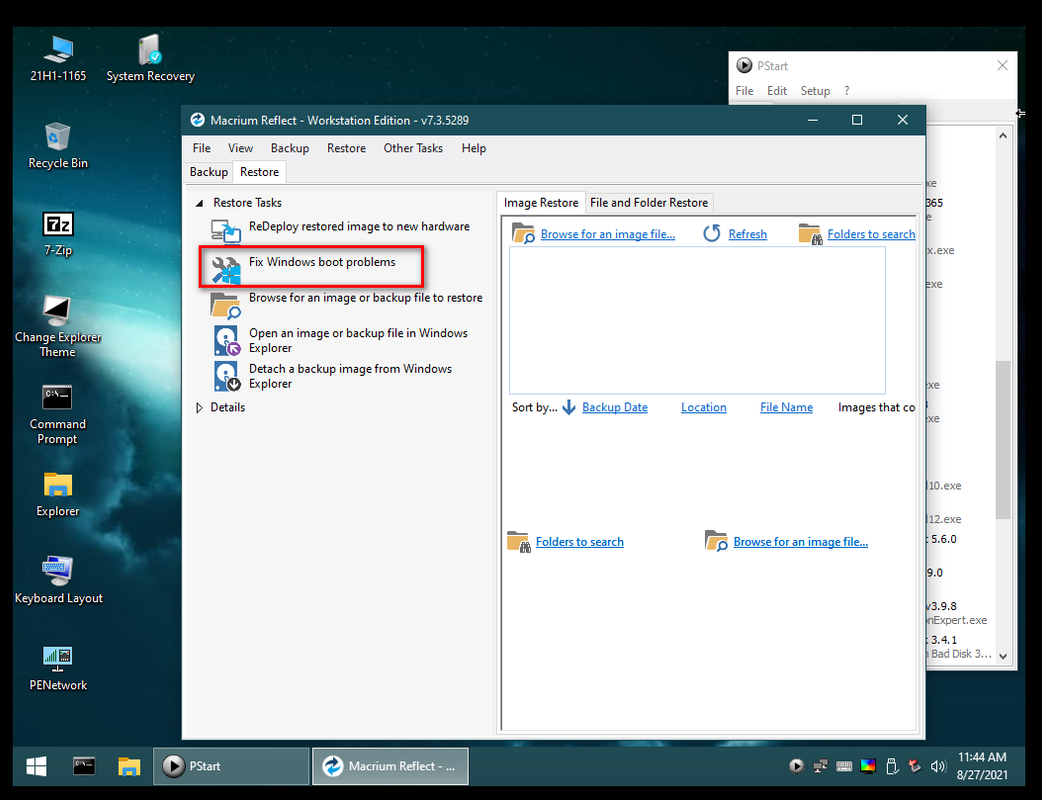This screenshot has height=800, width=1042.
Task: Click folder icon beside lower Folders to search
Action: pyautogui.click(x=518, y=542)
